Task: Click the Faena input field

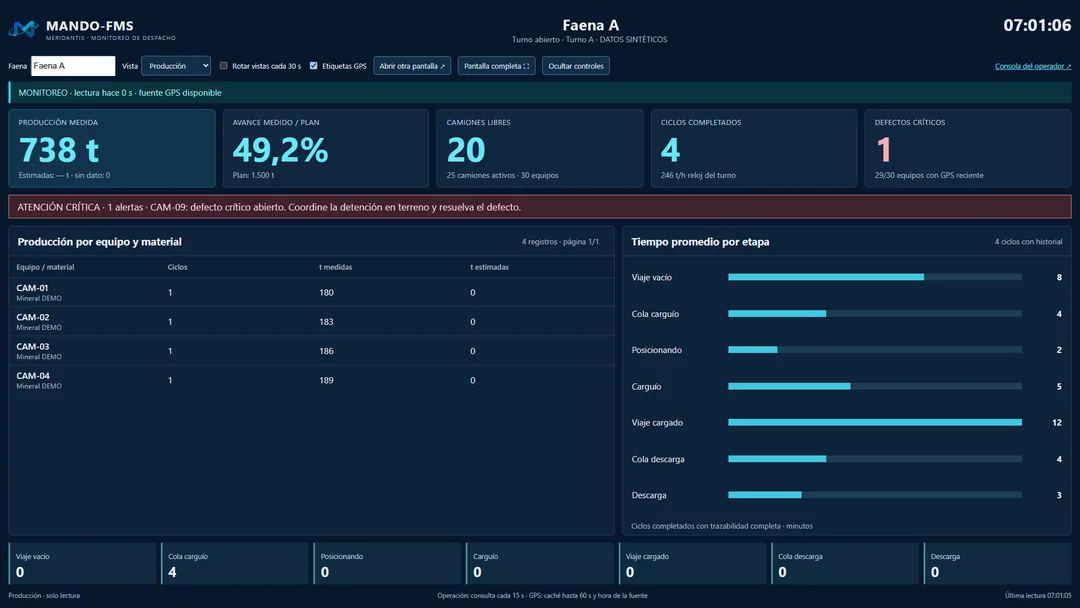Action: [x=73, y=66]
